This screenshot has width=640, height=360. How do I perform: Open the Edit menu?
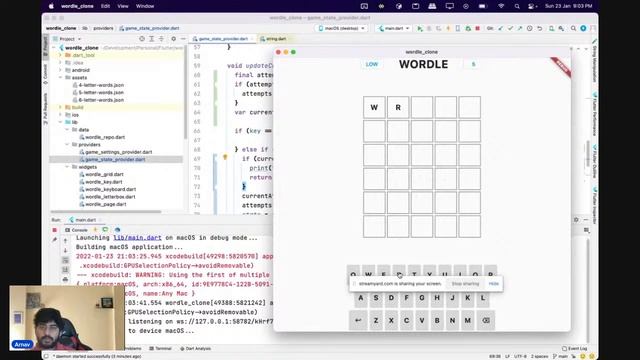tap(105, 6)
